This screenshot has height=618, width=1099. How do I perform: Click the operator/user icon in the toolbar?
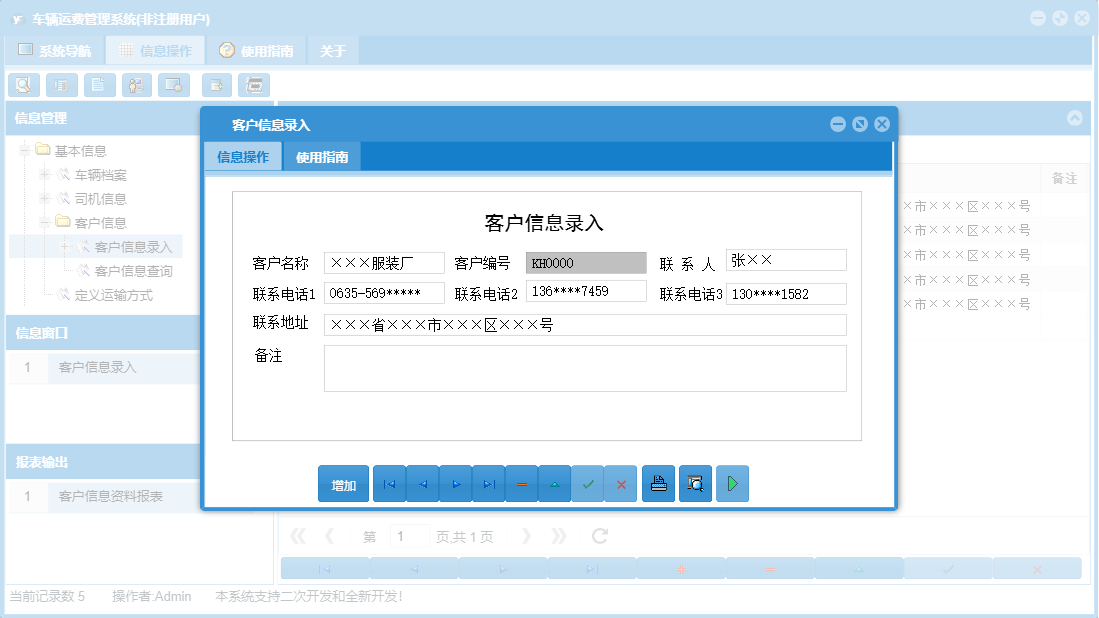coord(137,85)
